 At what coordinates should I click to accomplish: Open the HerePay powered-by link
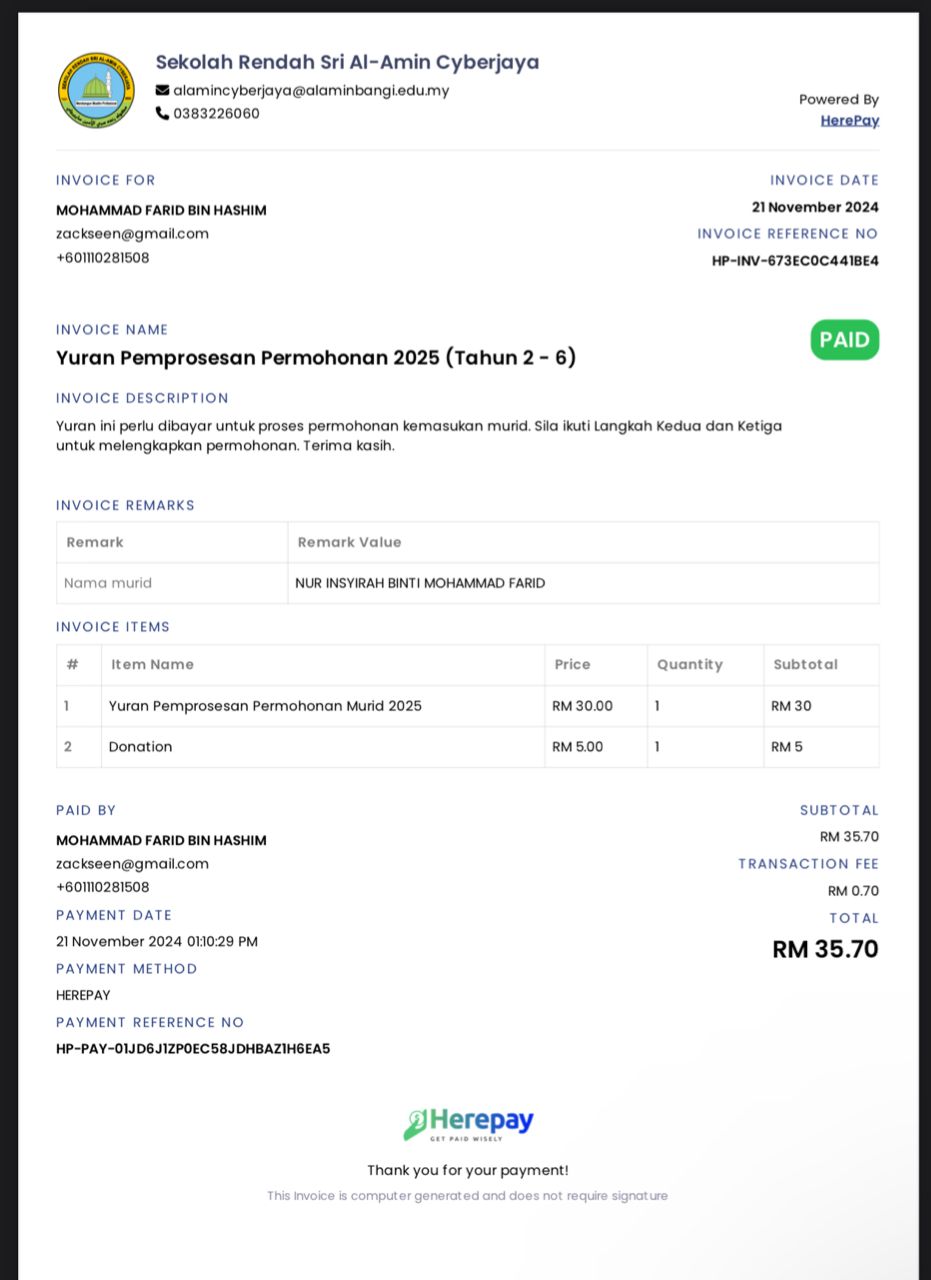pos(850,120)
